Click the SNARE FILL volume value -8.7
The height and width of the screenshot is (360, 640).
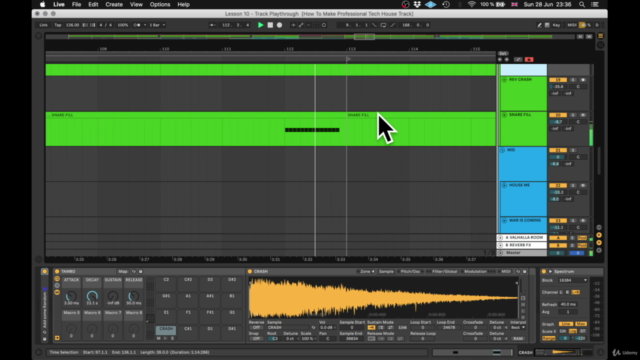[558, 122]
